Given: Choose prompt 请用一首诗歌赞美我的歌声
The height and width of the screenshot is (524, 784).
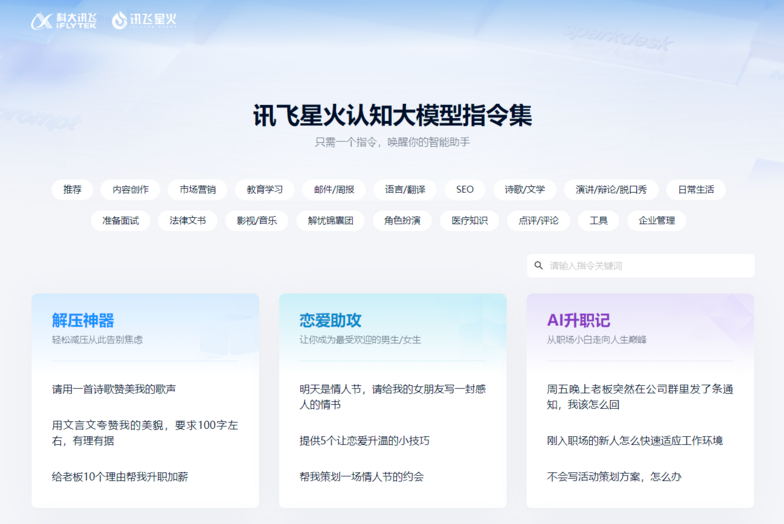Looking at the screenshot, I should (114, 389).
